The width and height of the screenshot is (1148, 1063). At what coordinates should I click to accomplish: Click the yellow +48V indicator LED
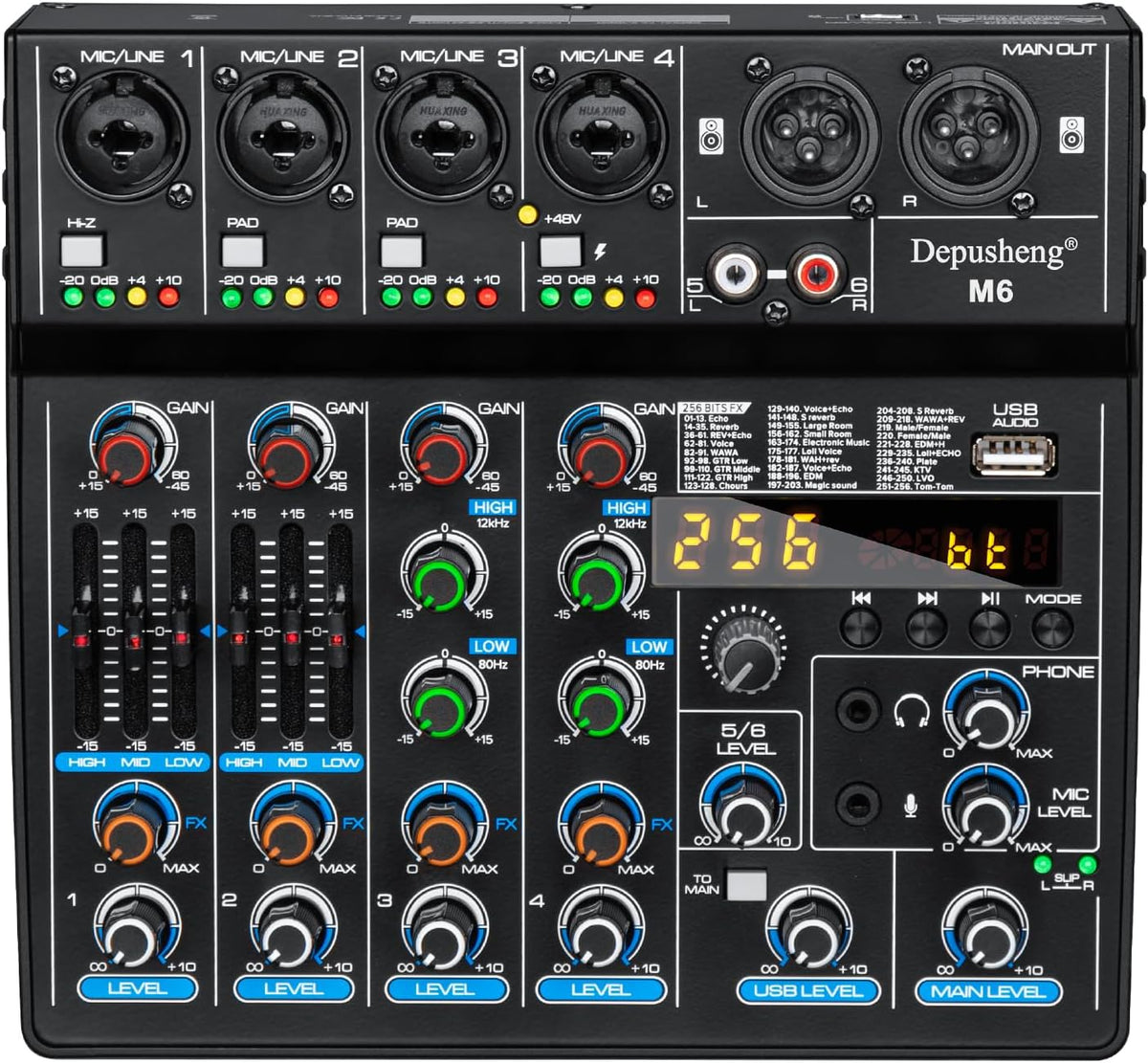[x=526, y=215]
